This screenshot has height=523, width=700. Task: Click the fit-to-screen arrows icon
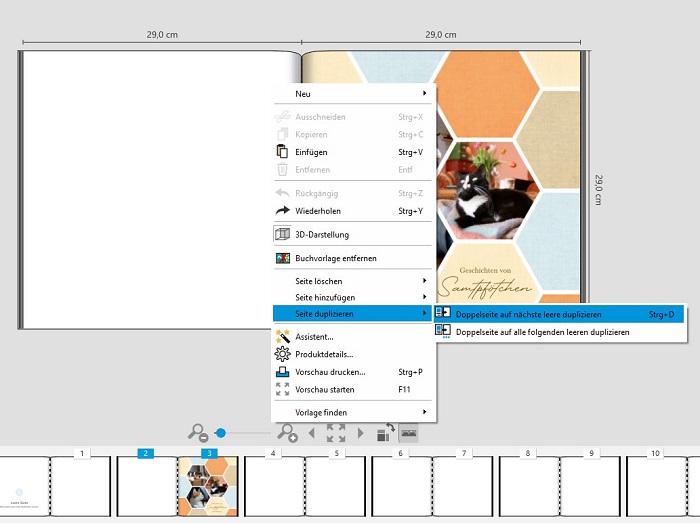click(x=336, y=433)
